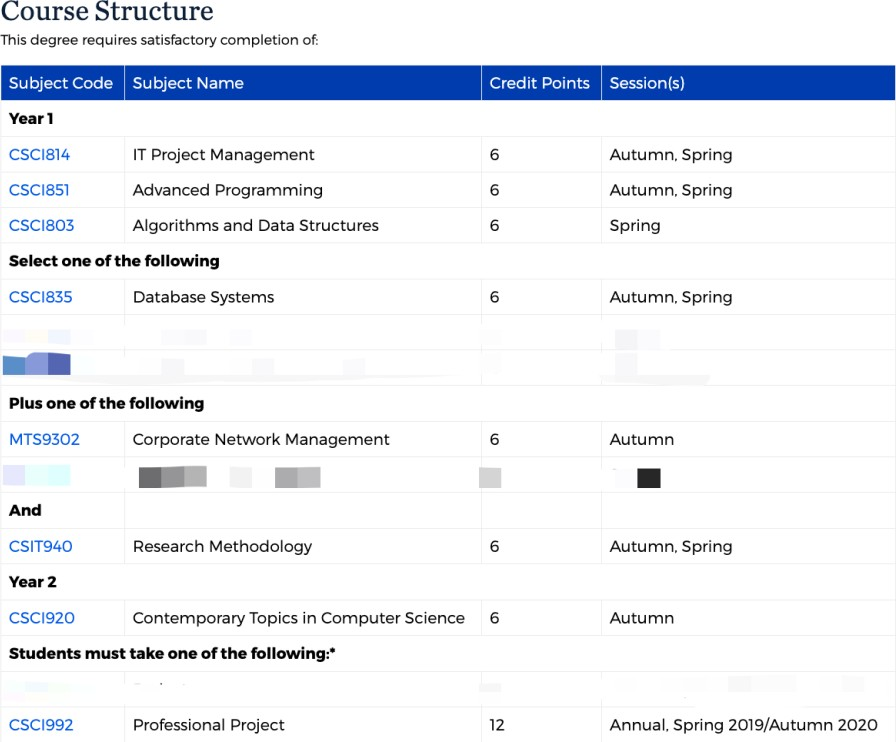Select the IT Project Management subject name
This screenshot has width=896, height=742.
click(223, 154)
